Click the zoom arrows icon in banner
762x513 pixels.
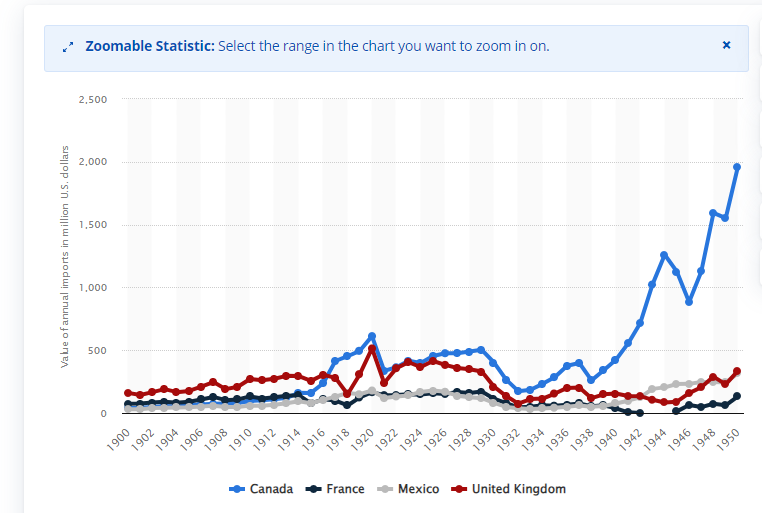[67, 47]
